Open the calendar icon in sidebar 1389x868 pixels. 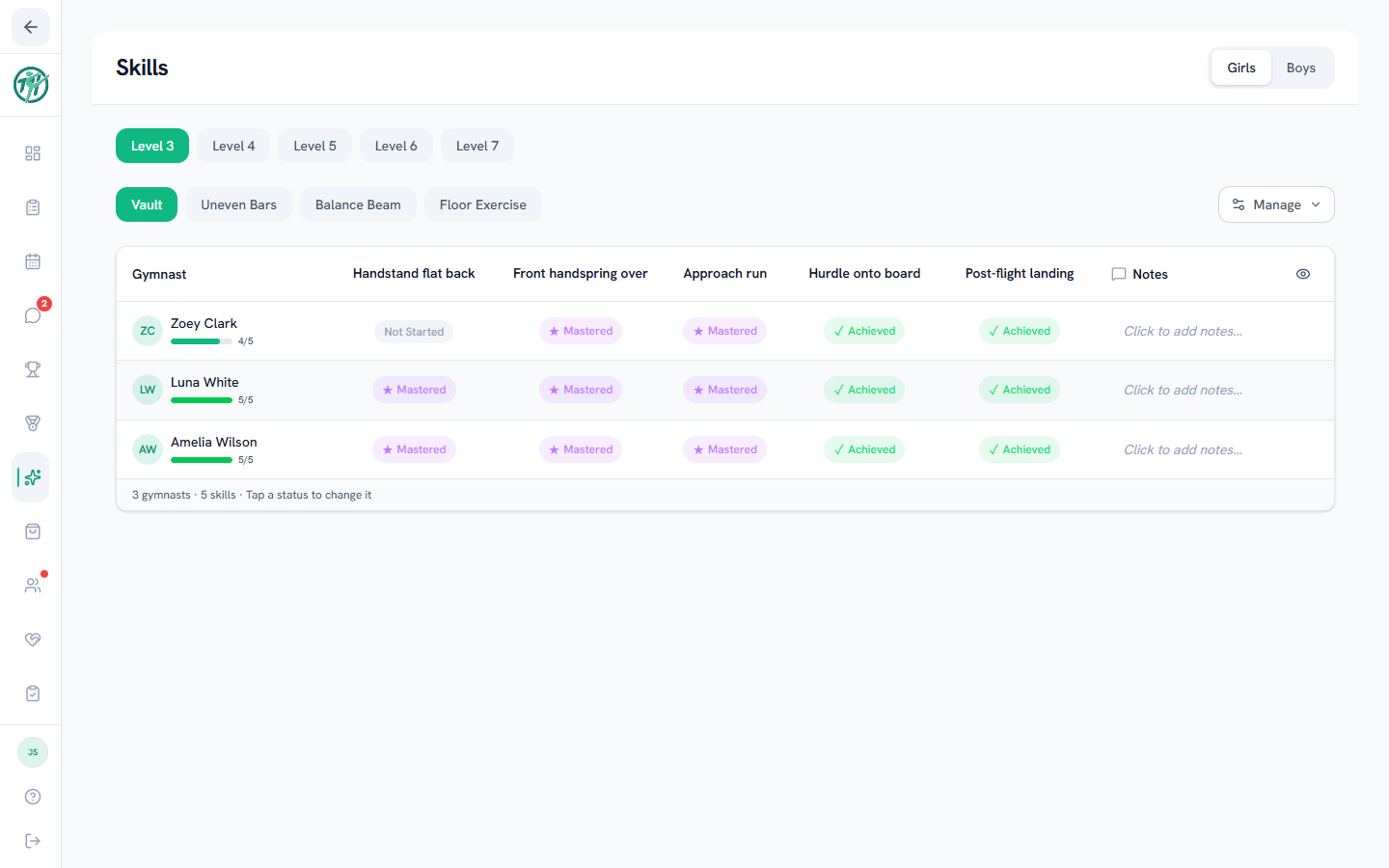(33, 261)
